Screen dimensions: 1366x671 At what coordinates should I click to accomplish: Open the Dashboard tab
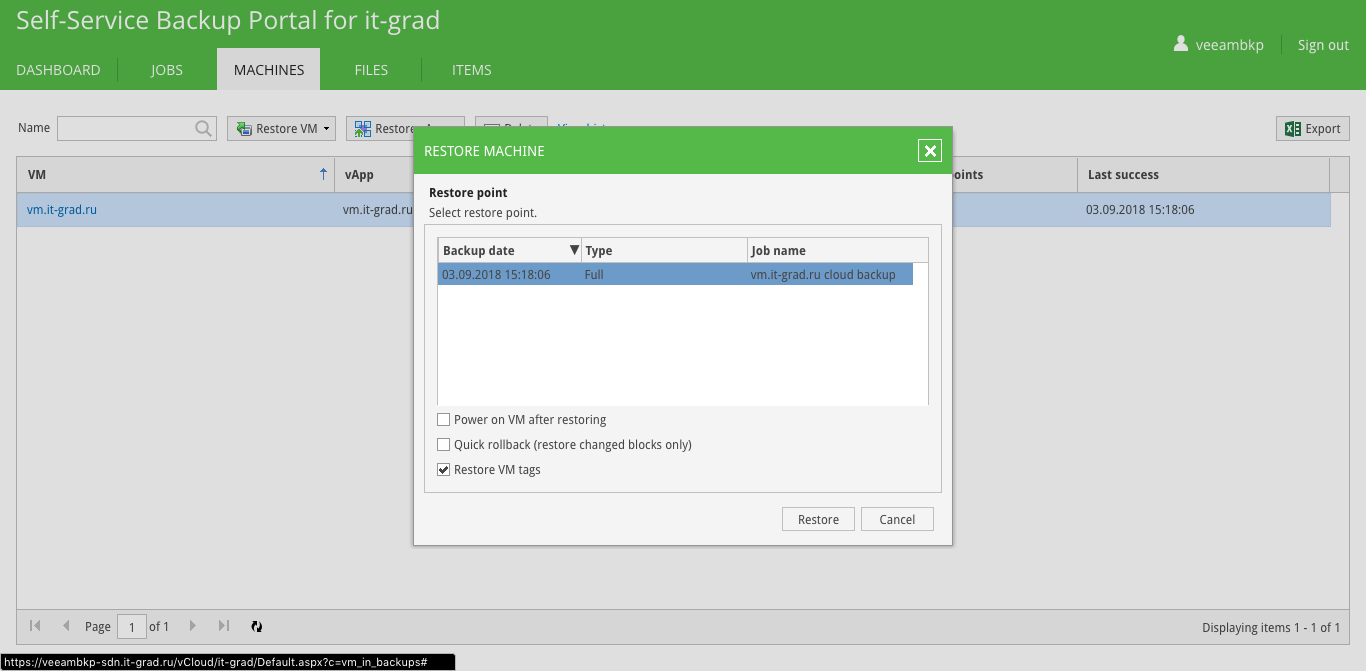tap(58, 70)
